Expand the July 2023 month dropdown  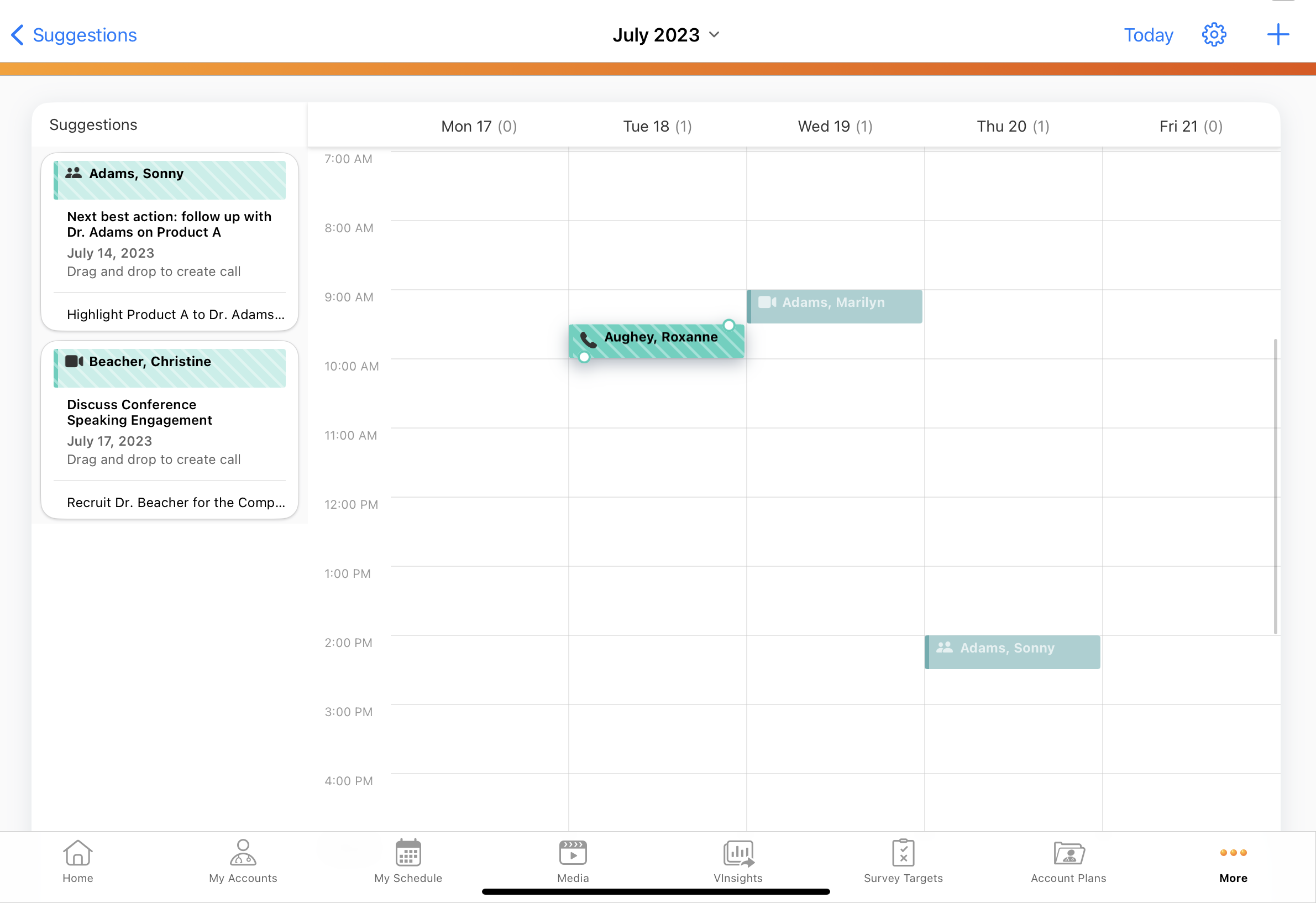point(665,35)
